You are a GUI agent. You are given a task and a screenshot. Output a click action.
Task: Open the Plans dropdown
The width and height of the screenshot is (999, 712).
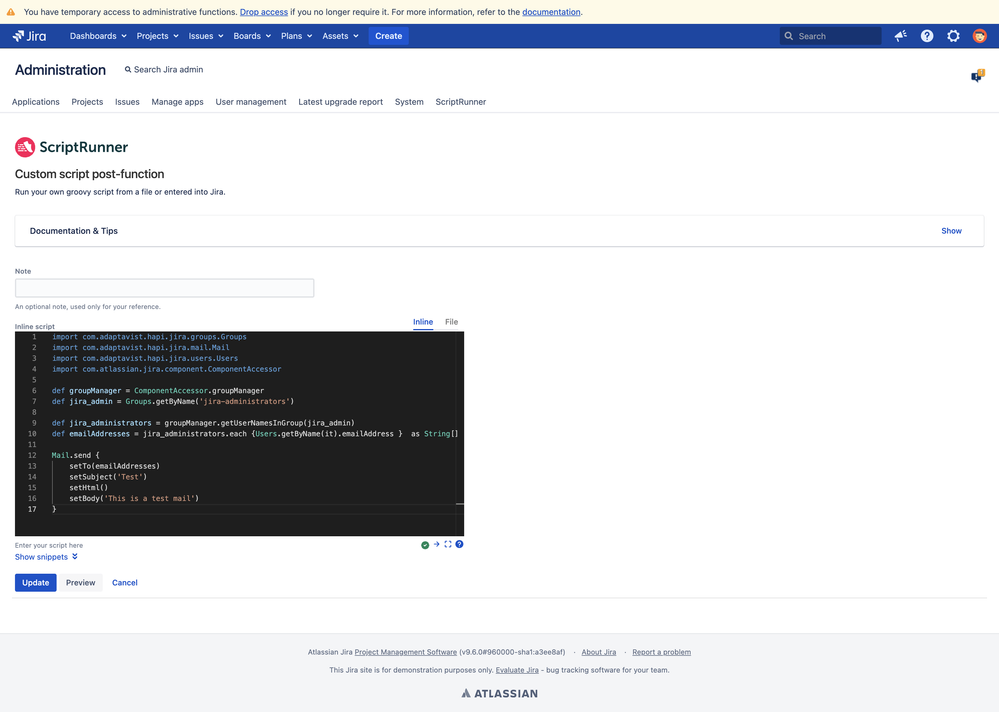[296, 36]
